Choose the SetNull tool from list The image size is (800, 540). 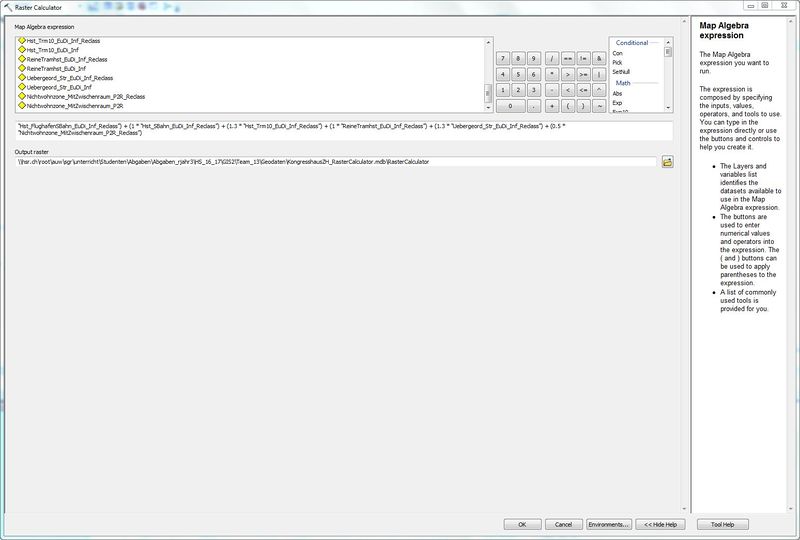point(621,72)
